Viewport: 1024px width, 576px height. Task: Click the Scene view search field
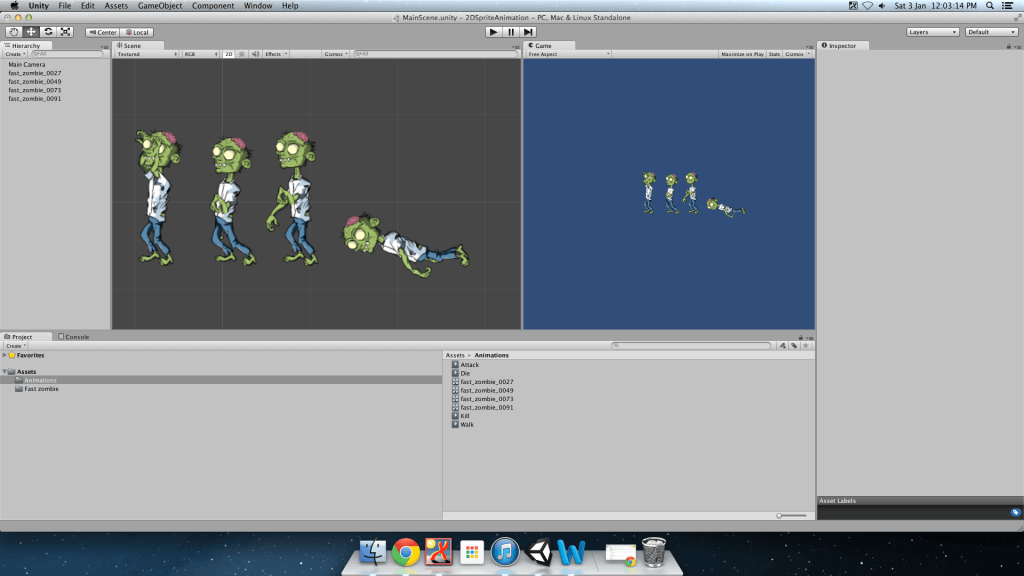[x=435, y=54]
